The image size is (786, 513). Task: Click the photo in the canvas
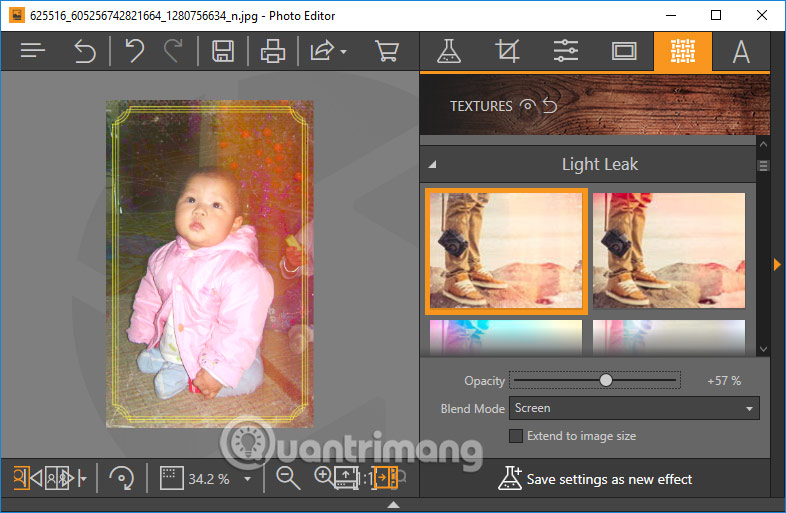(x=210, y=264)
